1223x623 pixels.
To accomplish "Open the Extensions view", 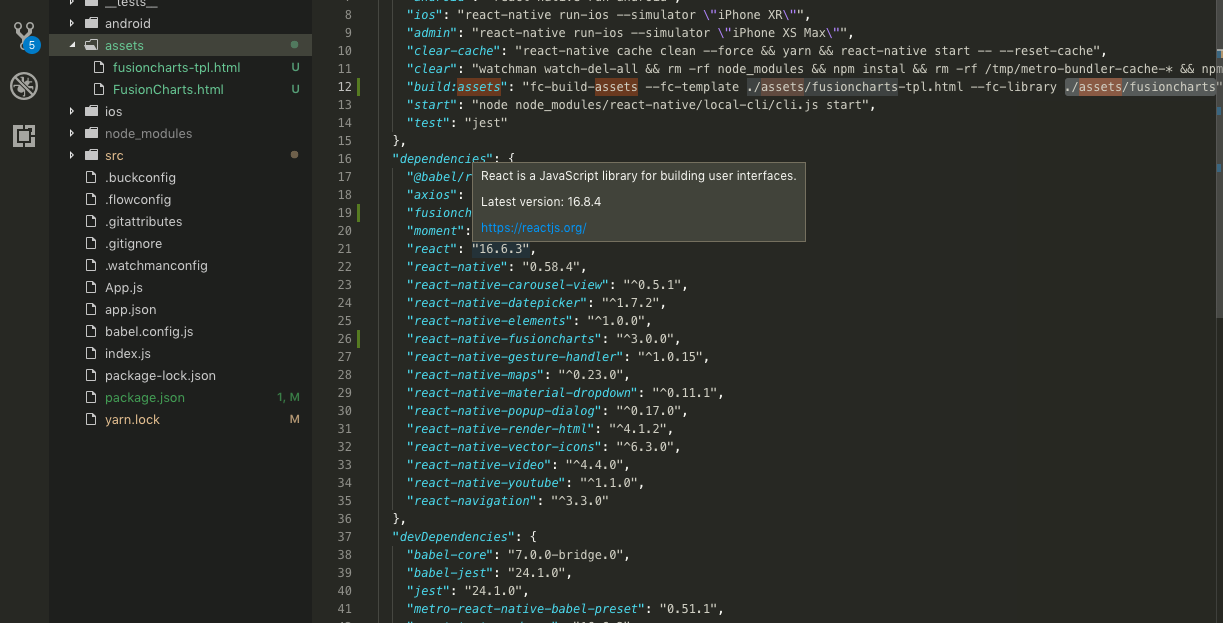I will coord(24,136).
